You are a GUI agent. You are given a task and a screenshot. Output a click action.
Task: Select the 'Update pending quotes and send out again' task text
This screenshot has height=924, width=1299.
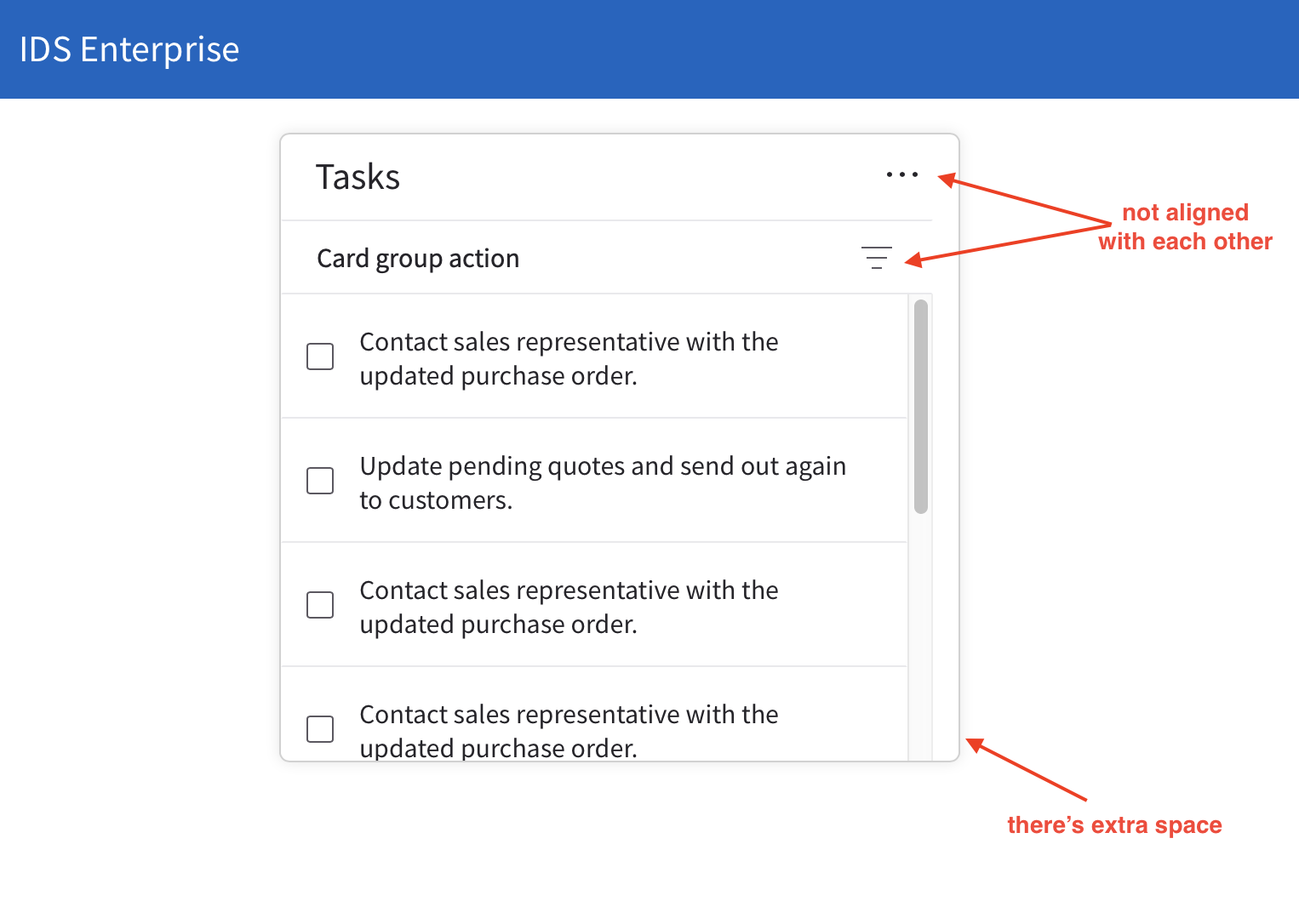[x=603, y=483]
